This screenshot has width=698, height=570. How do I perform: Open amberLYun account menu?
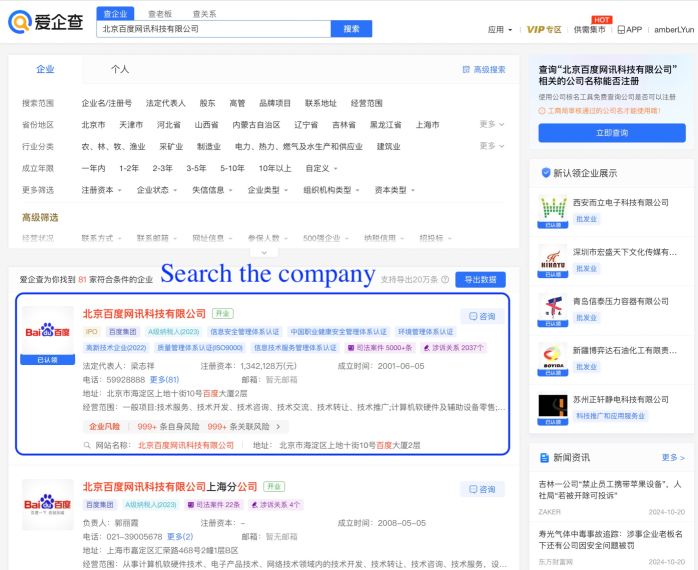click(x=674, y=30)
